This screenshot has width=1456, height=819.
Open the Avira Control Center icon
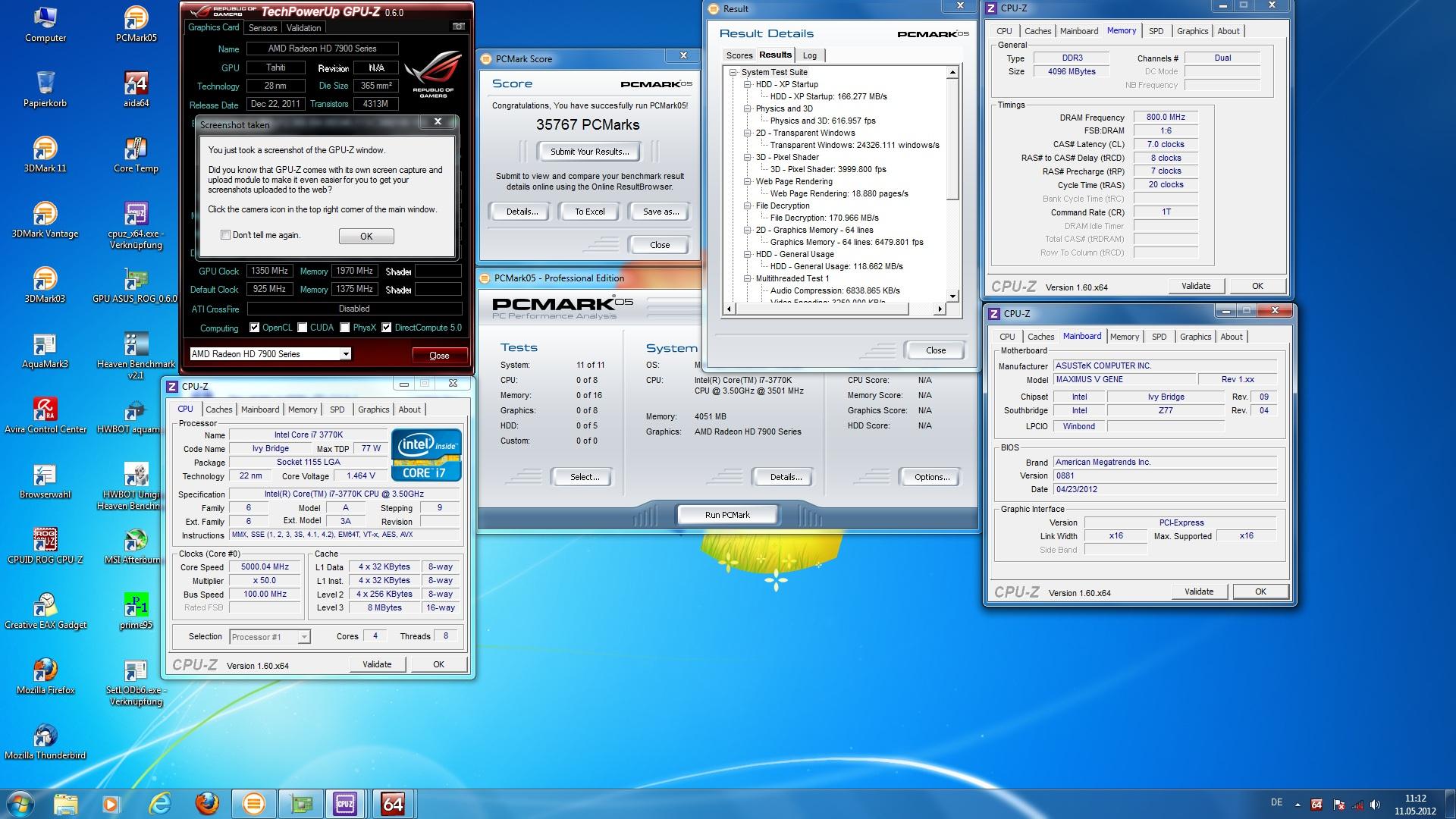(x=45, y=416)
